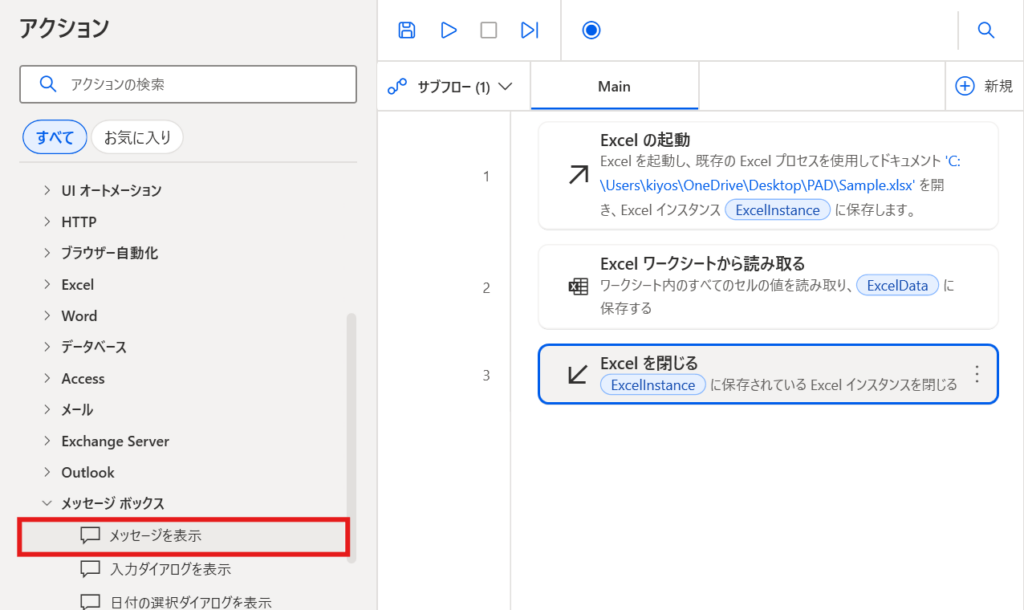Select the Excel ワークシートから読み取る step
Screen dimensions: 1024x610
coord(768,287)
